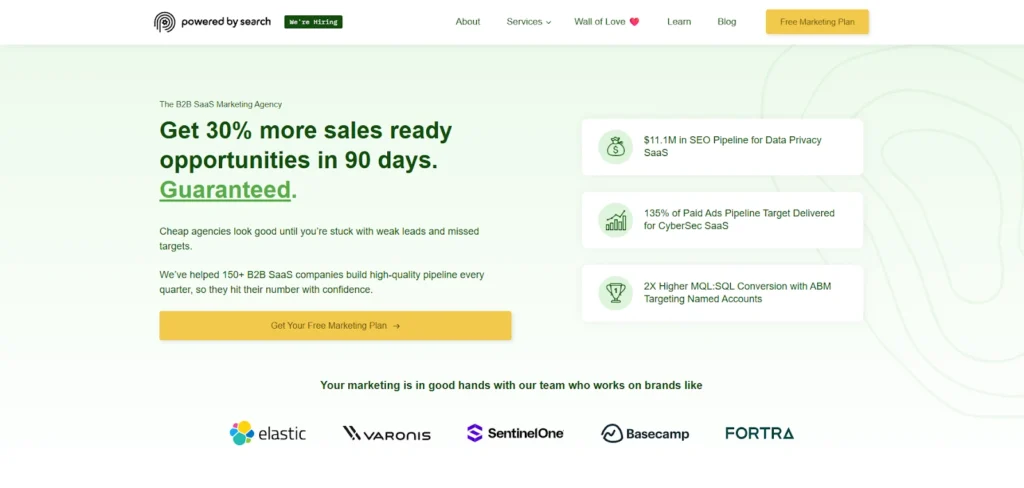Click the Powered by Search logo
1024x488 pixels.
point(212,22)
